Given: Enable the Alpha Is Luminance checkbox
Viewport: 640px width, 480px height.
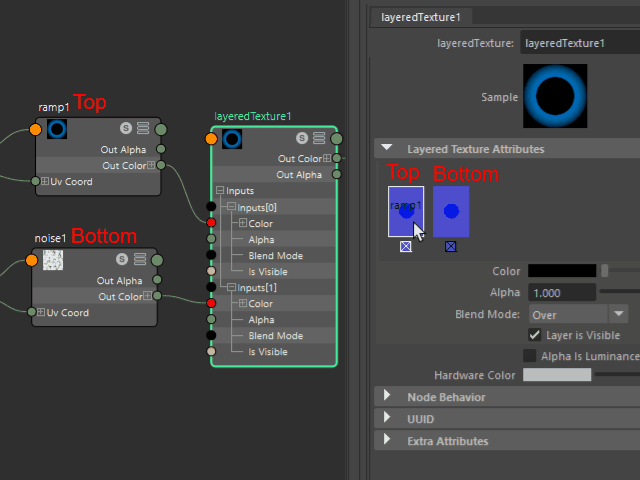Looking at the screenshot, I should pos(530,356).
